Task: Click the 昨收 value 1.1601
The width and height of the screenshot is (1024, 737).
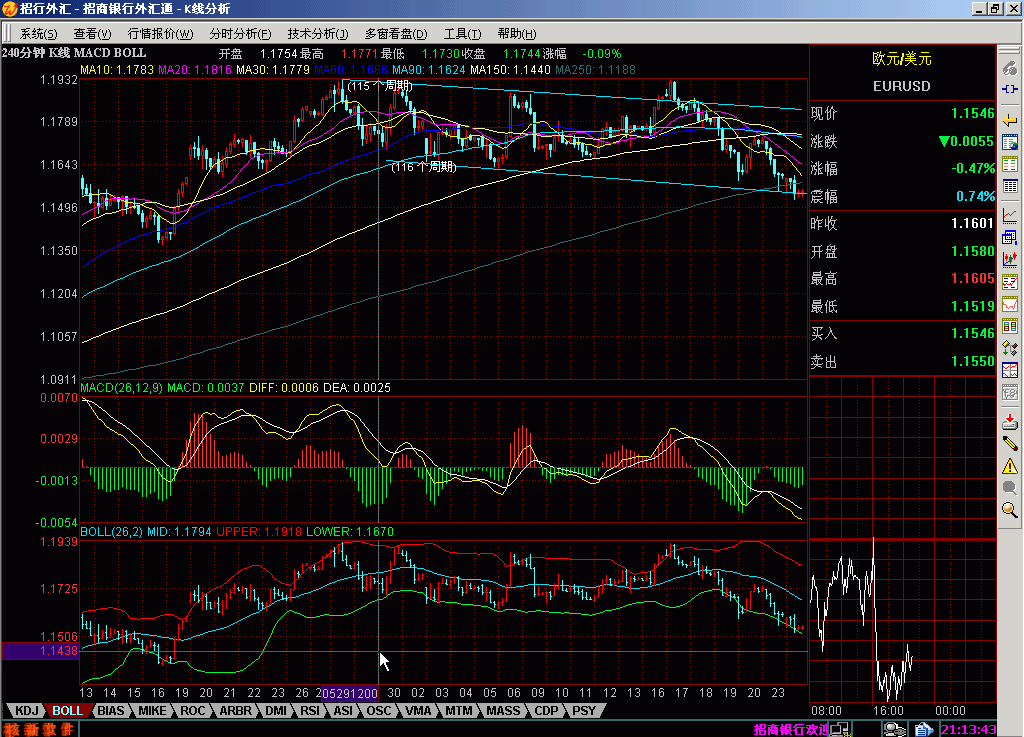Action: coord(972,223)
